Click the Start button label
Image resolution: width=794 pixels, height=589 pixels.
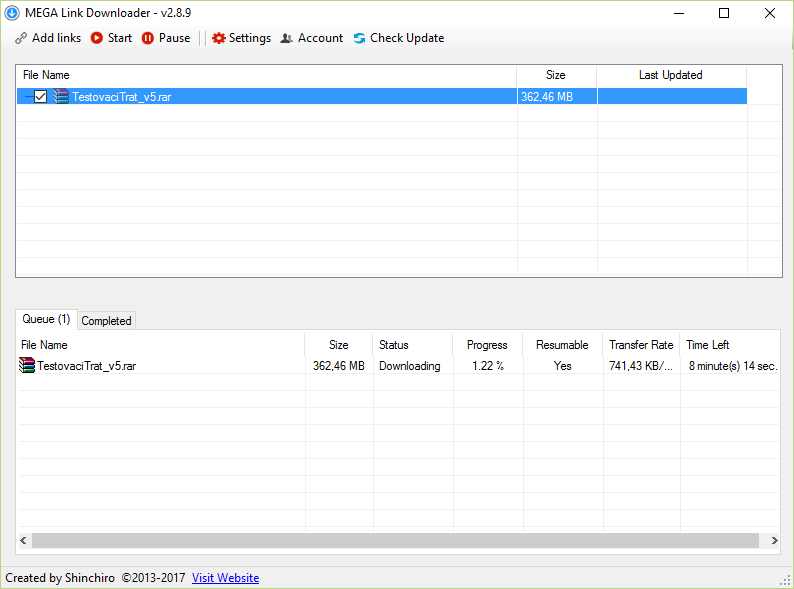(120, 38)
